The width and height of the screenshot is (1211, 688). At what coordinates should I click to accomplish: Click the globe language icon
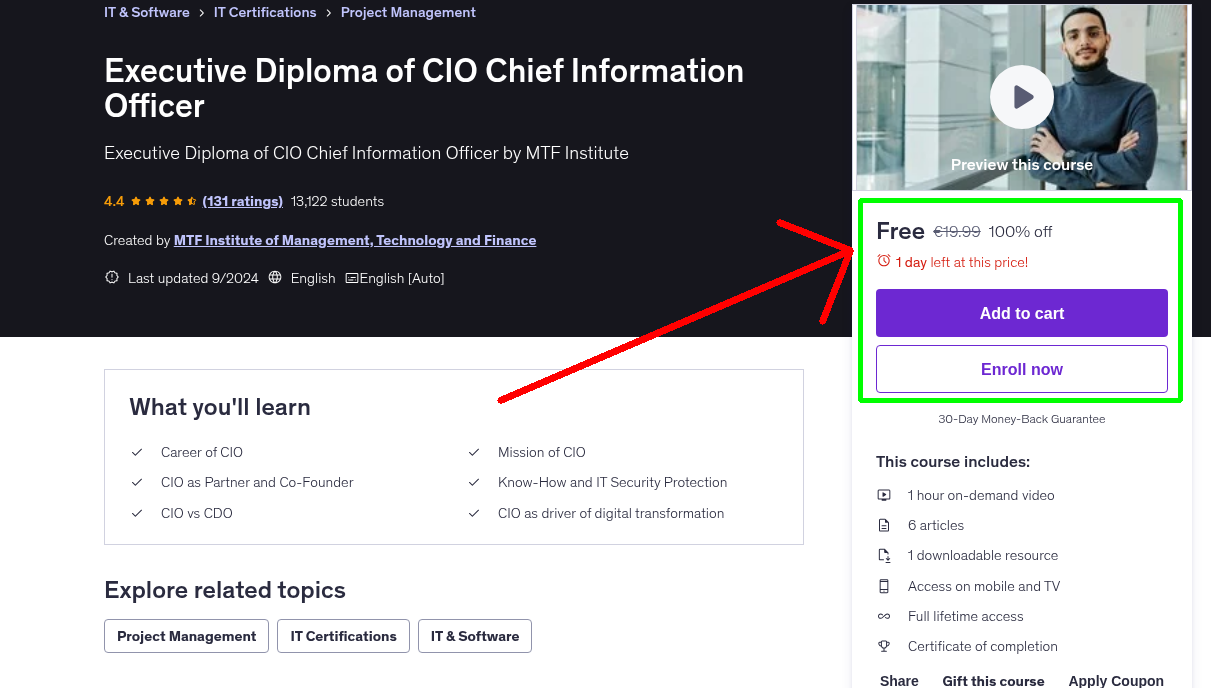[x=275, y=278]
